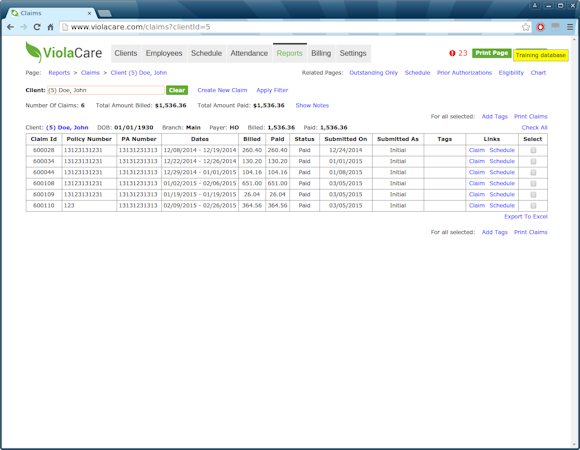Screen dimensions: 580x450
Task: Click the red alert notification icon
Action: coord(452,53)
